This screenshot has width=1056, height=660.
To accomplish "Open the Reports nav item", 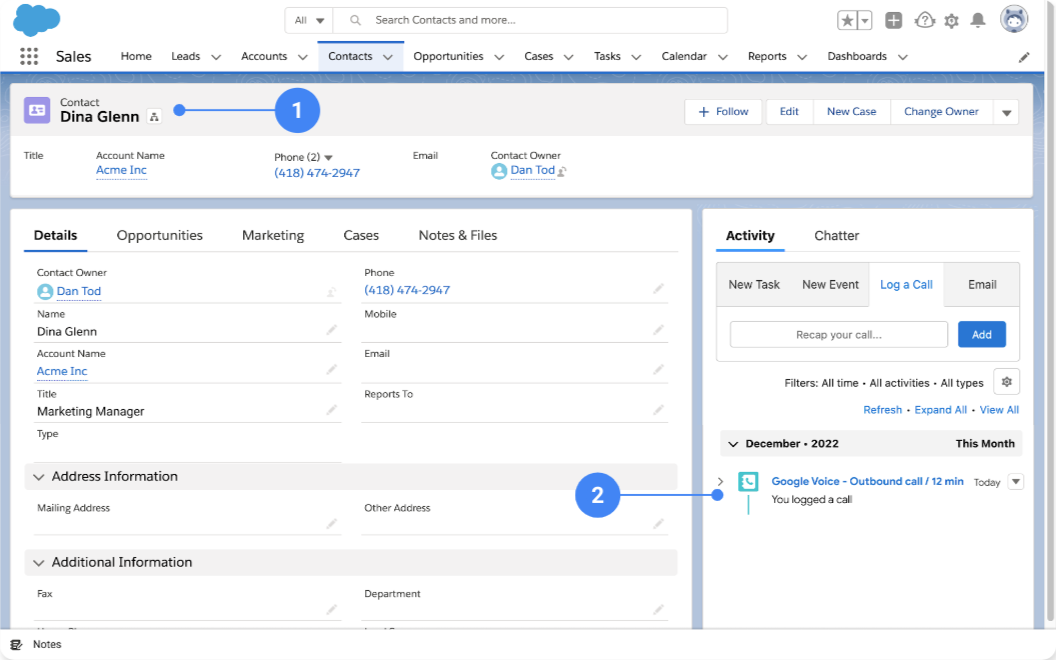I will coord(767,57).
